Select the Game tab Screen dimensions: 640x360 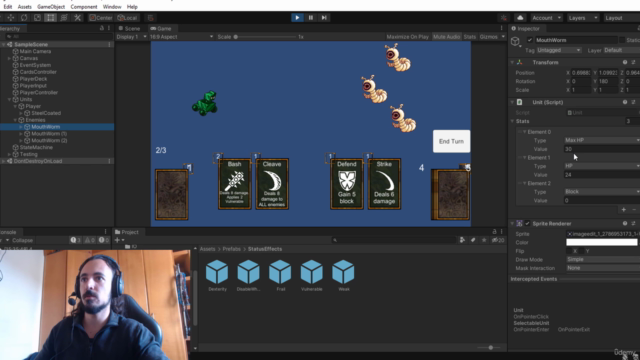point(161,29)
